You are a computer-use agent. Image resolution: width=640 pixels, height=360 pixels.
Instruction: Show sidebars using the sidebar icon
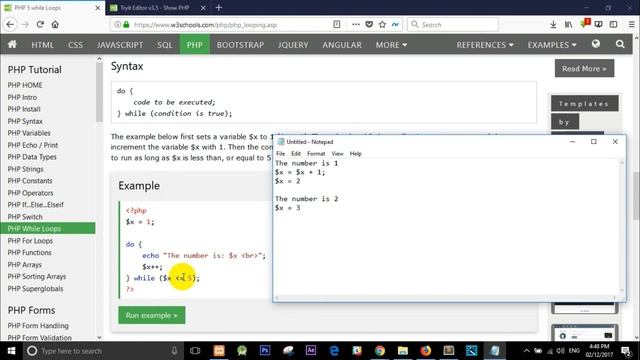(x=613, y=24)
